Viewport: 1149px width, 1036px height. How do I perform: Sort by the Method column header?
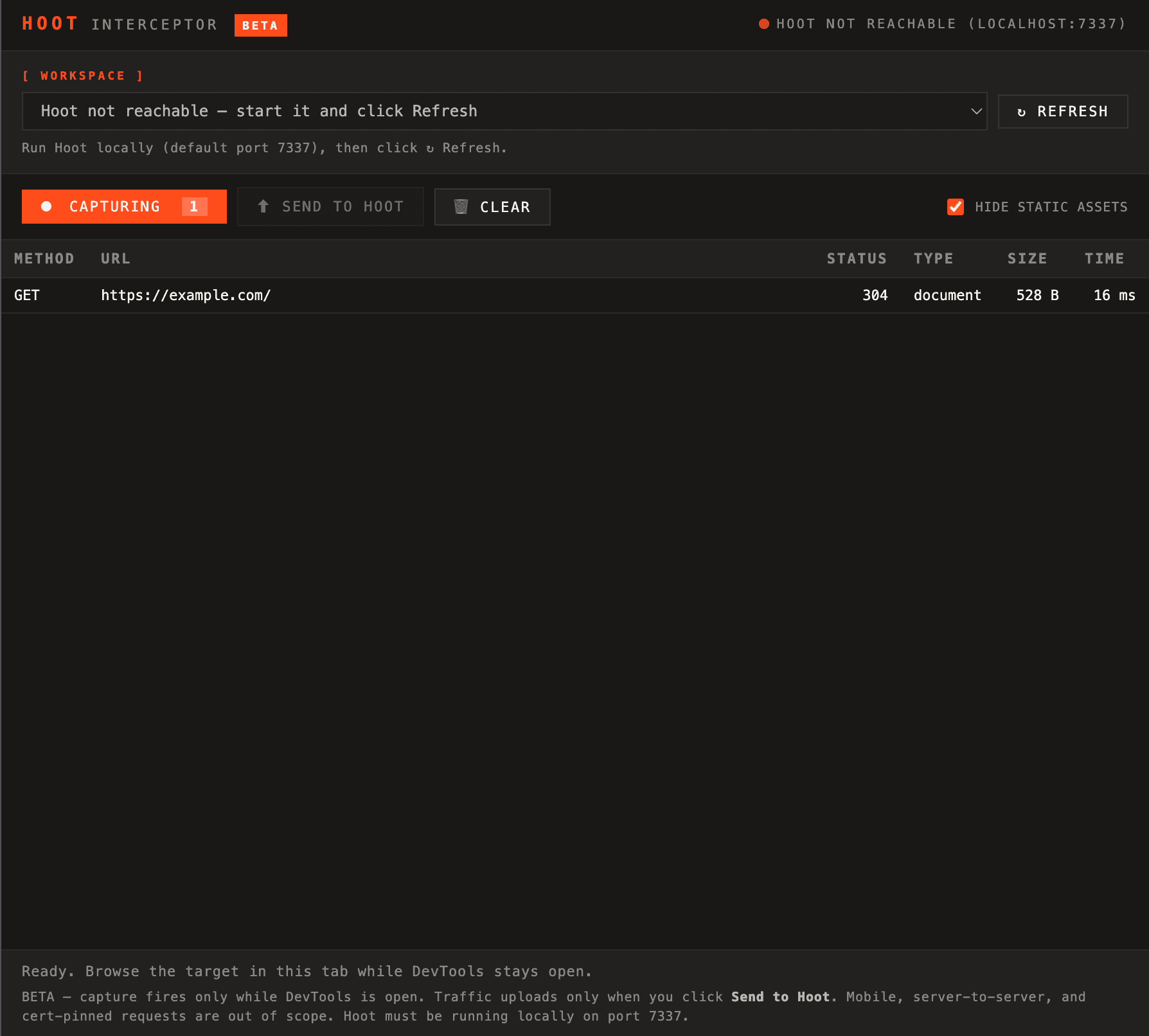[44, 258]
